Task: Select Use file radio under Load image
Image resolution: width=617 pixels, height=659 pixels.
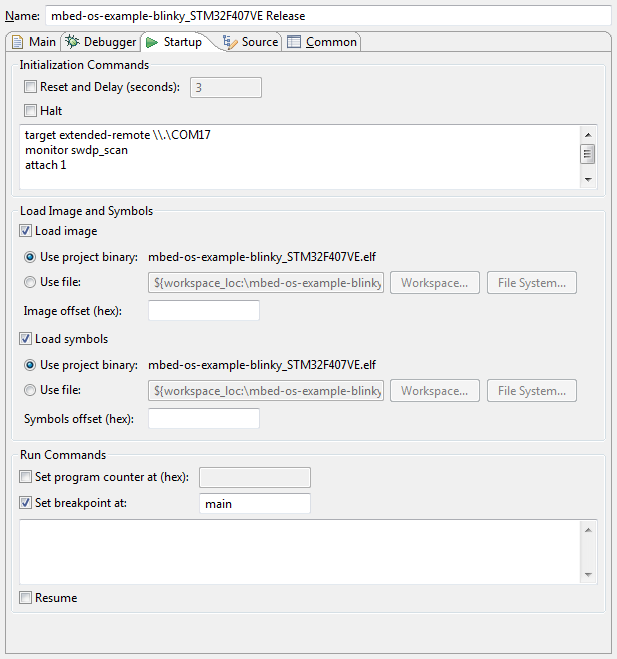Action: click(30, 282)
